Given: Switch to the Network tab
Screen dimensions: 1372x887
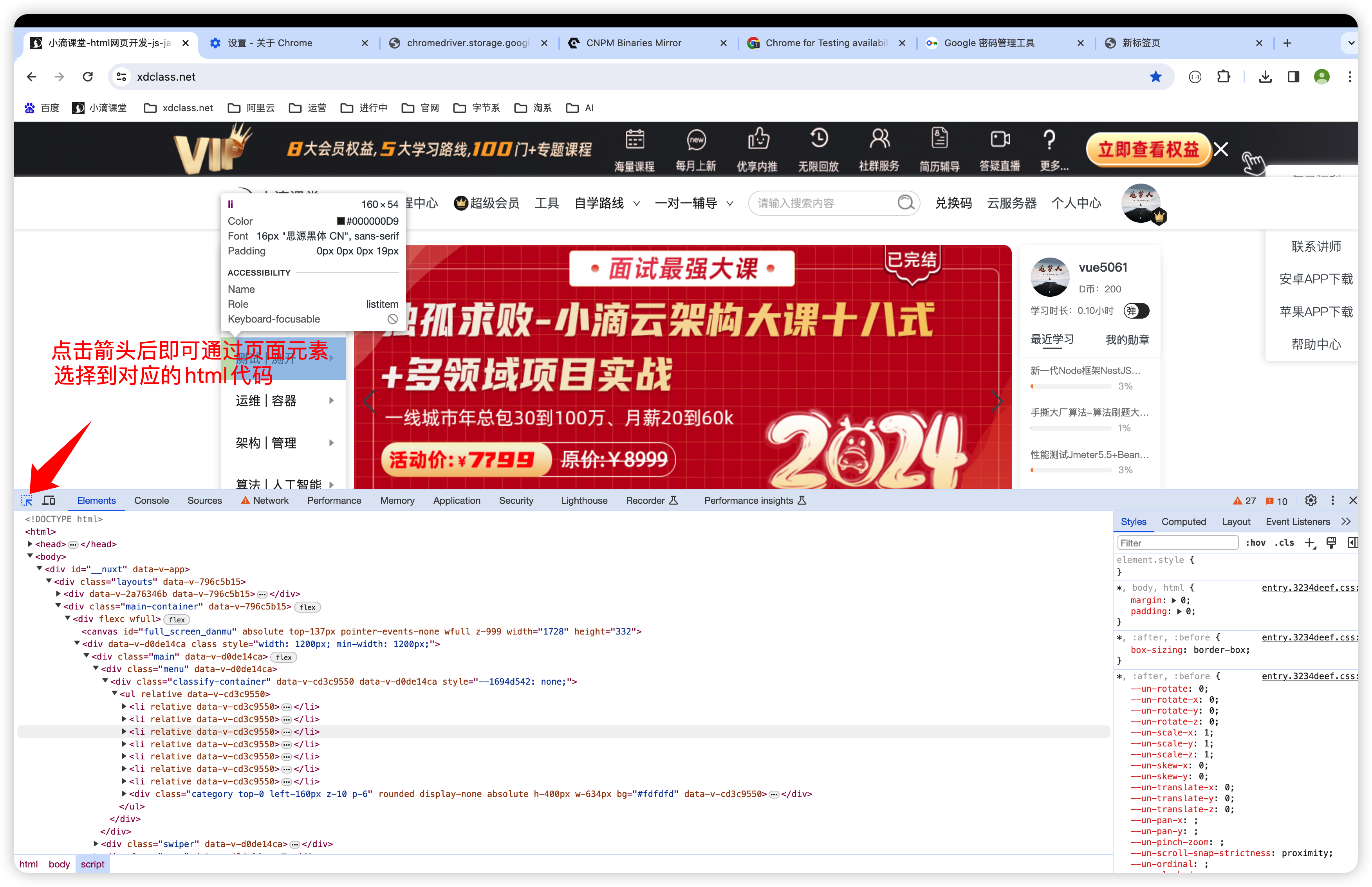Looking at the screenshot, I should (x=265, y=501).
